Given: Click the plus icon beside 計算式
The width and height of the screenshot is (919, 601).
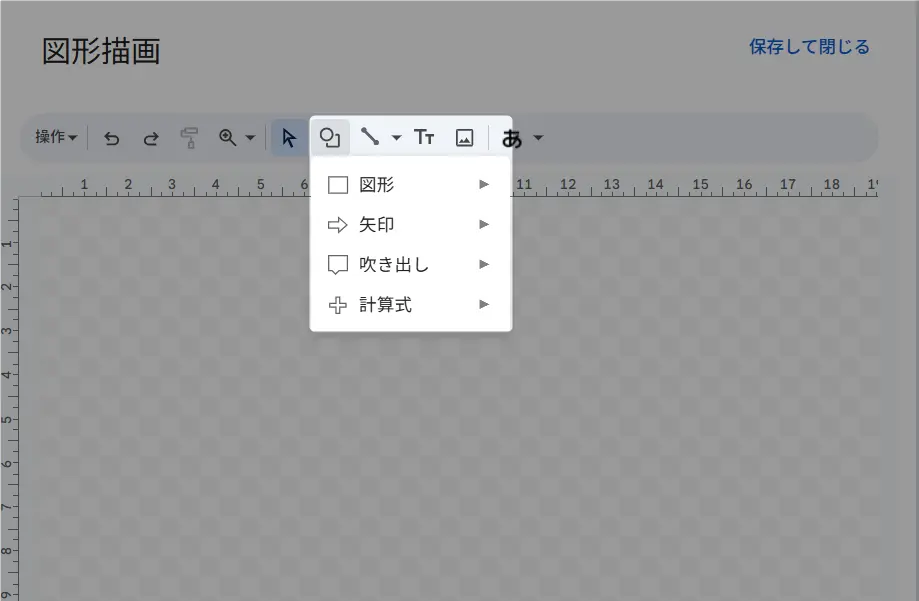Looking at the screenshot, I should pyautogui.click(x=338, y=305).
